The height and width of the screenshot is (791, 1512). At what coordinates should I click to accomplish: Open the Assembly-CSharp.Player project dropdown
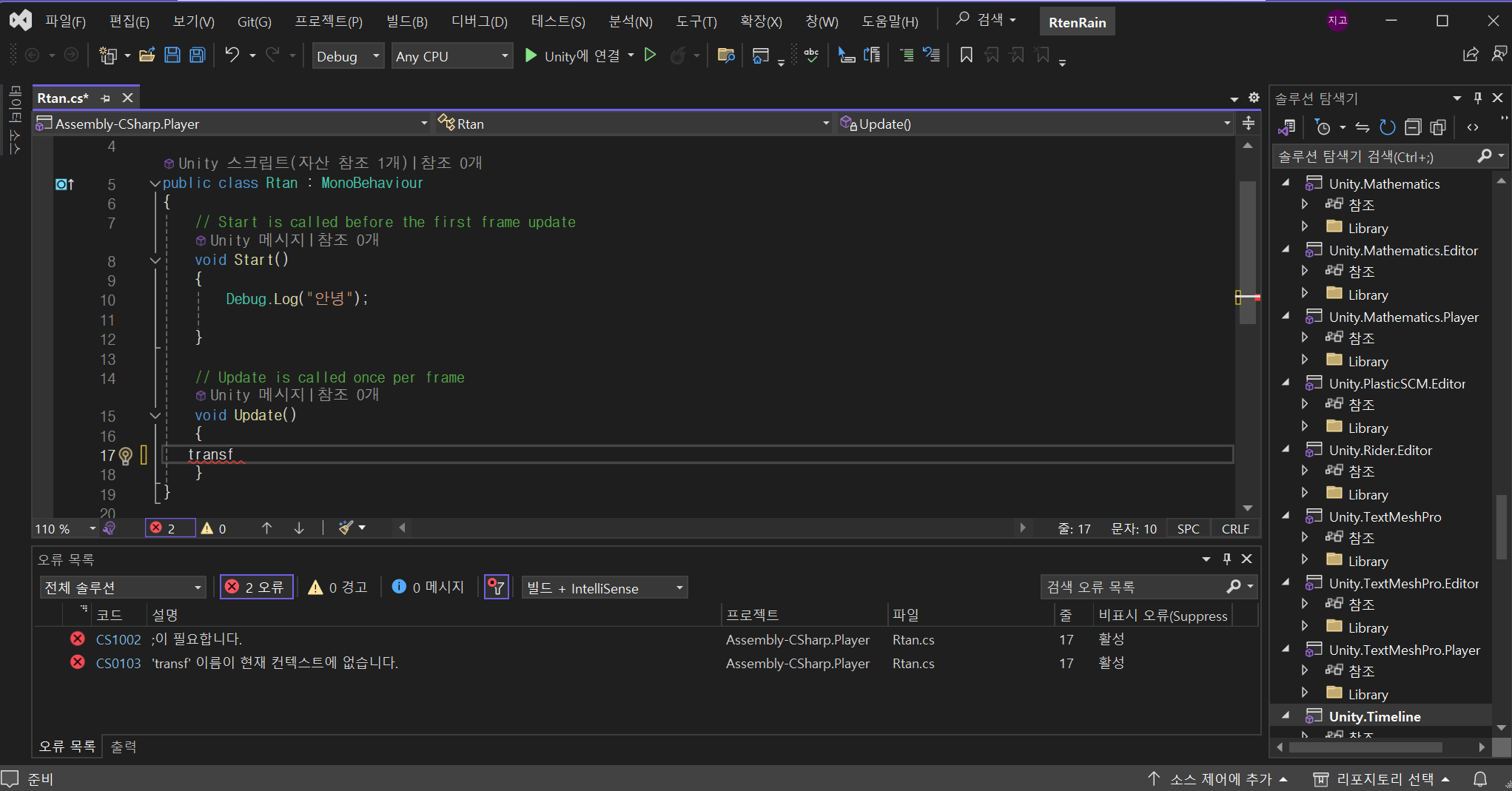point(232,124)
